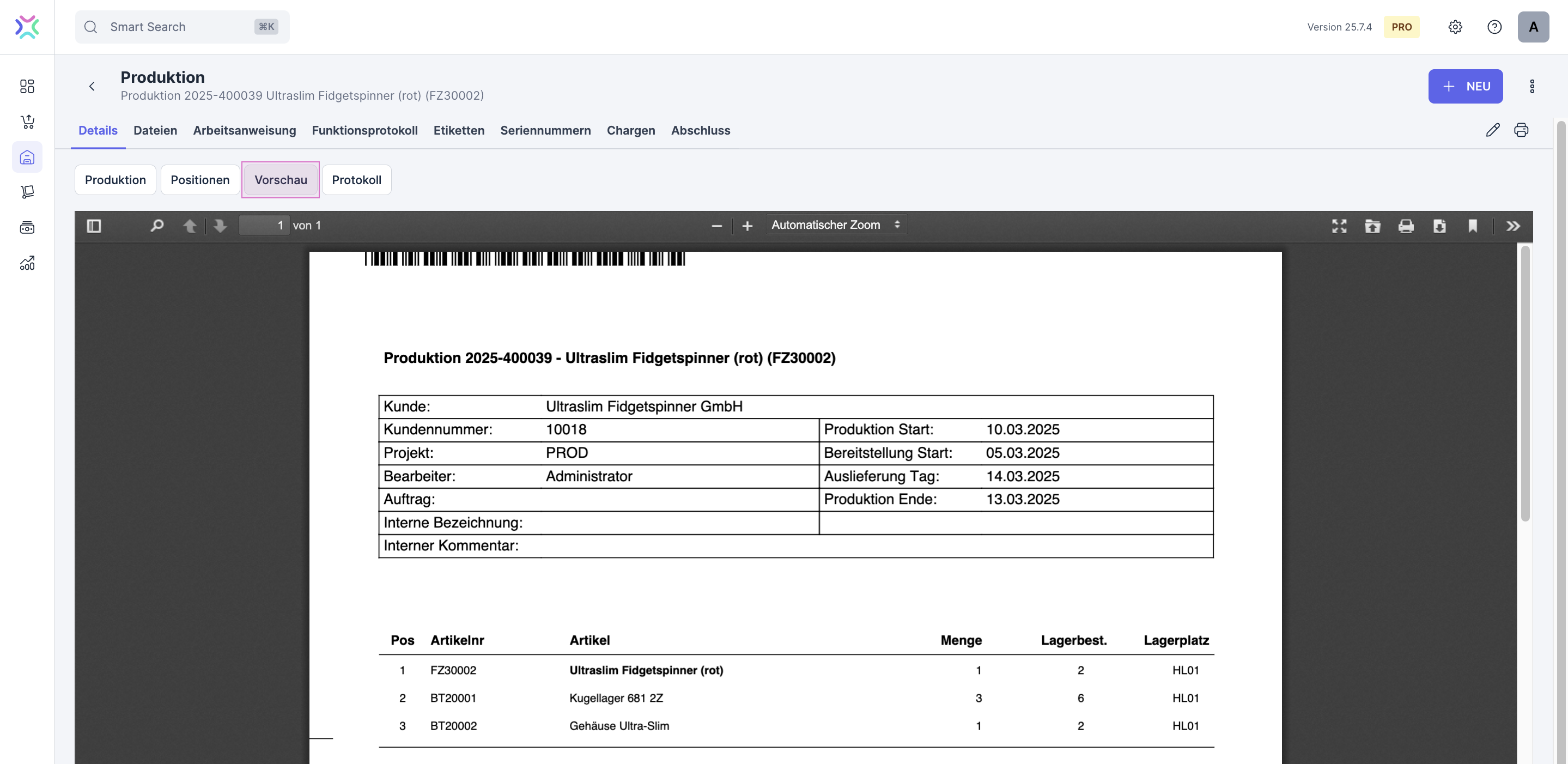1568x764 pixels.
Task: Click the PDF page number field
Action: 264,225
